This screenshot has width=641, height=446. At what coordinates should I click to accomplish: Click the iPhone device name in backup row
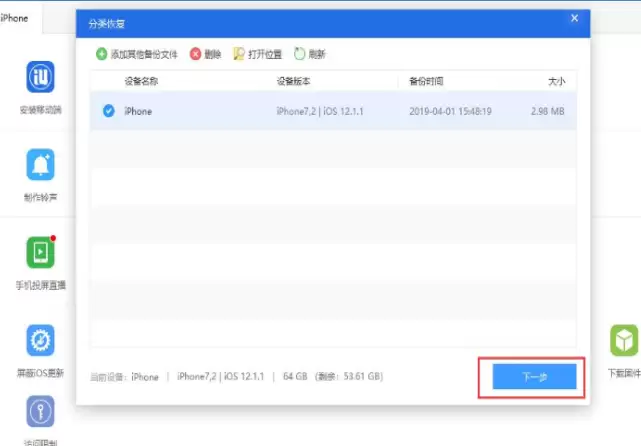138,111
